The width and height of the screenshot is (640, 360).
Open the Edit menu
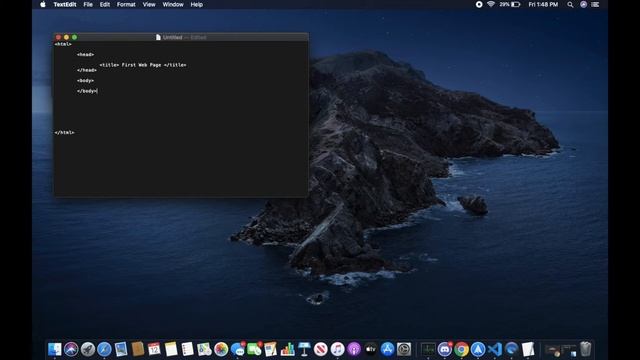coord(105,4)
